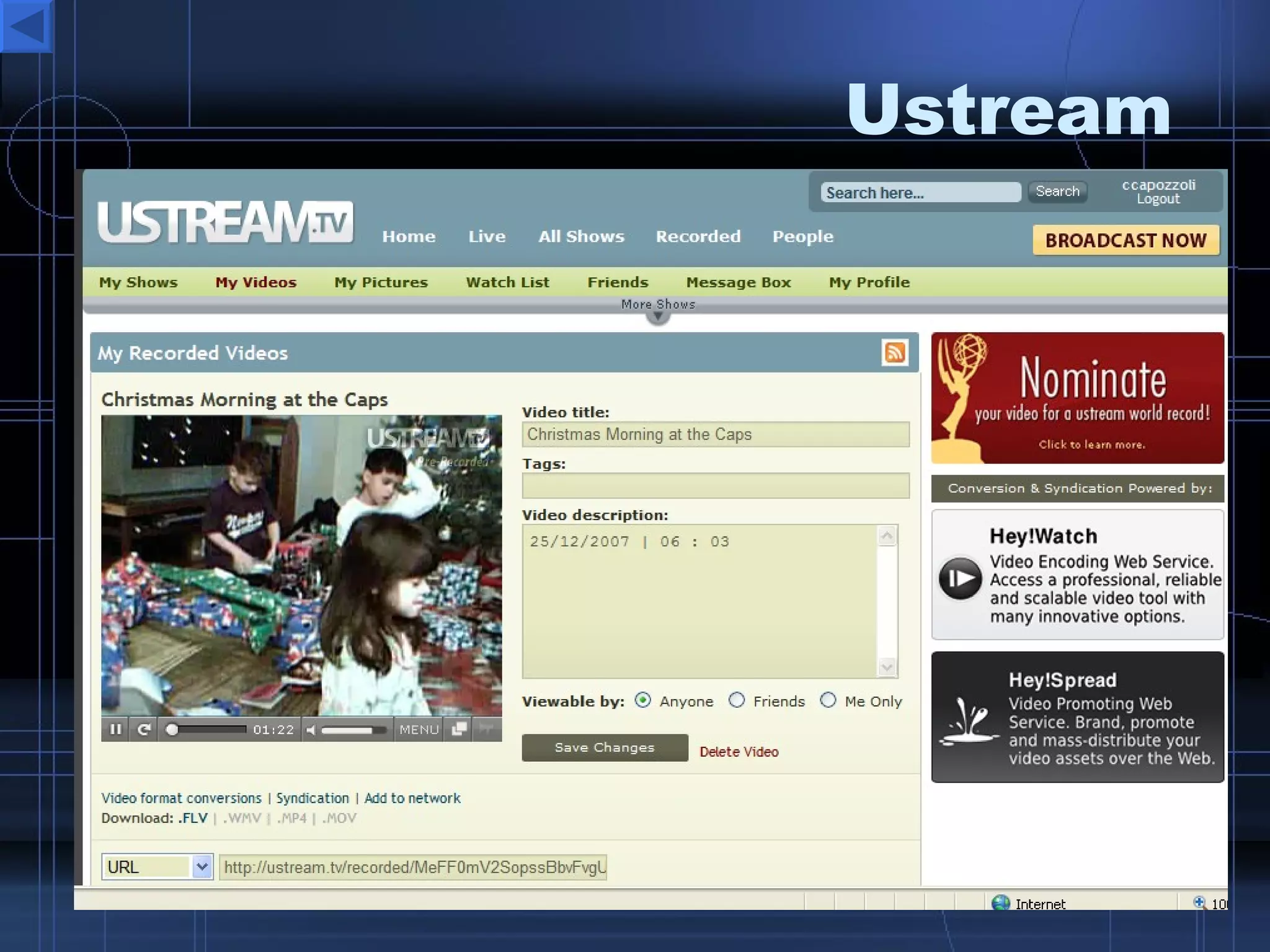Open the Live section
The image size is (1270, 952).
tap(487, 236)
